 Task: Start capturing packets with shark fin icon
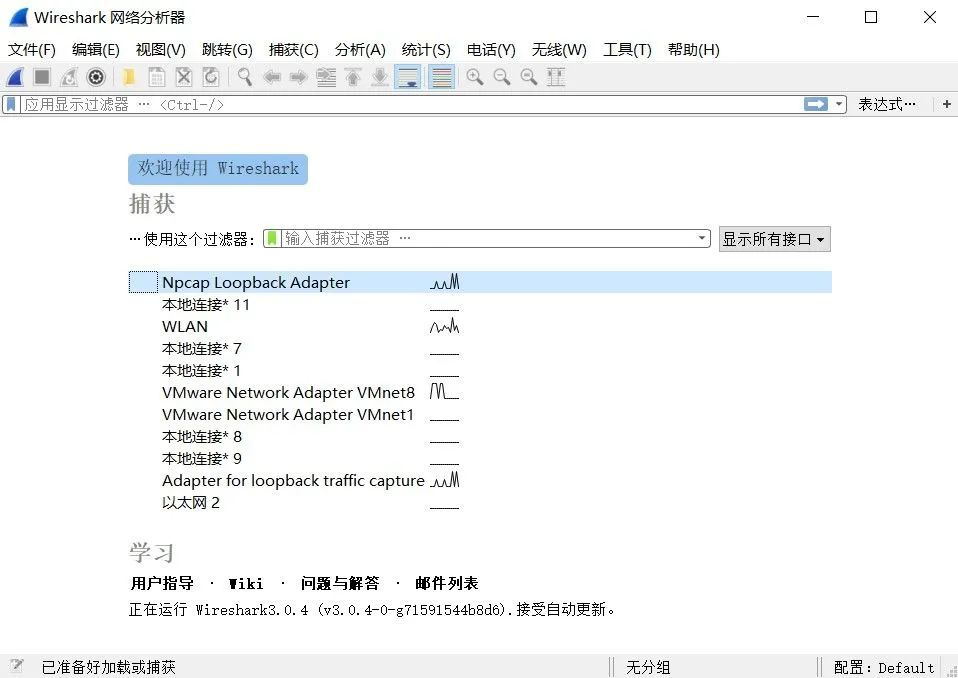point(15,77)
